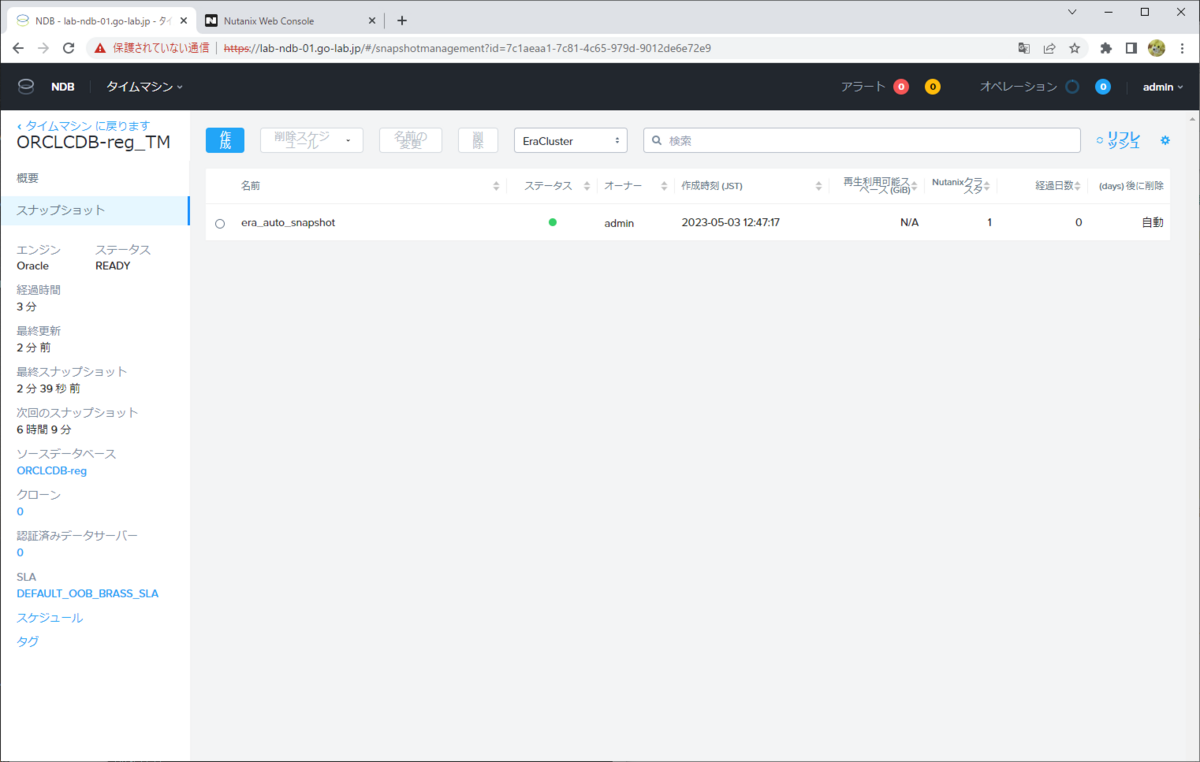1200x762 pixels.
Task: Close the NDB browser tab
Action: coord(183,20)
